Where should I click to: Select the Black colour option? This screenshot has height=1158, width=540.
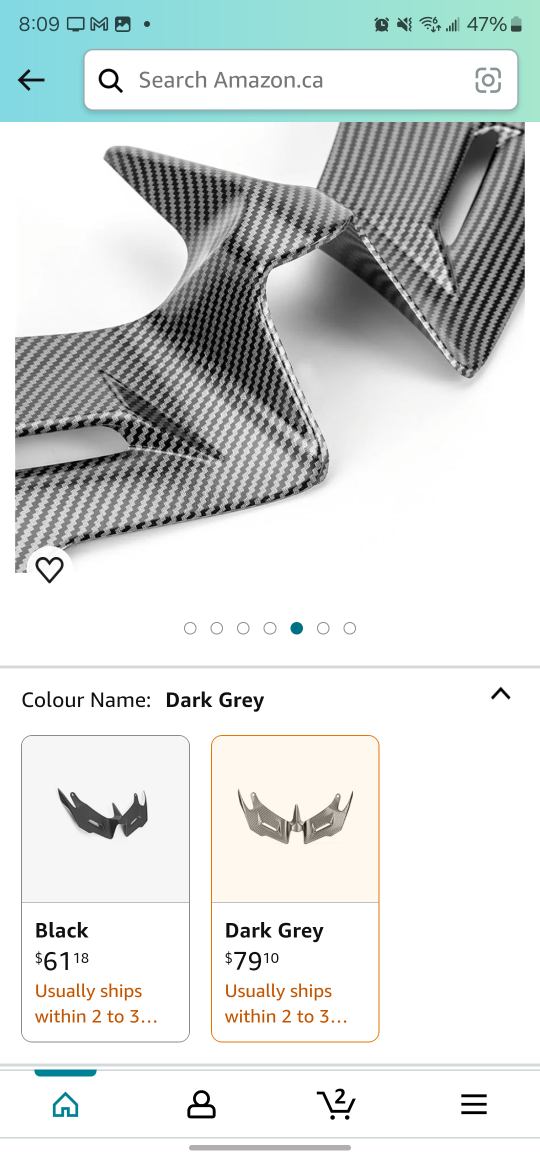pos(106,888)
